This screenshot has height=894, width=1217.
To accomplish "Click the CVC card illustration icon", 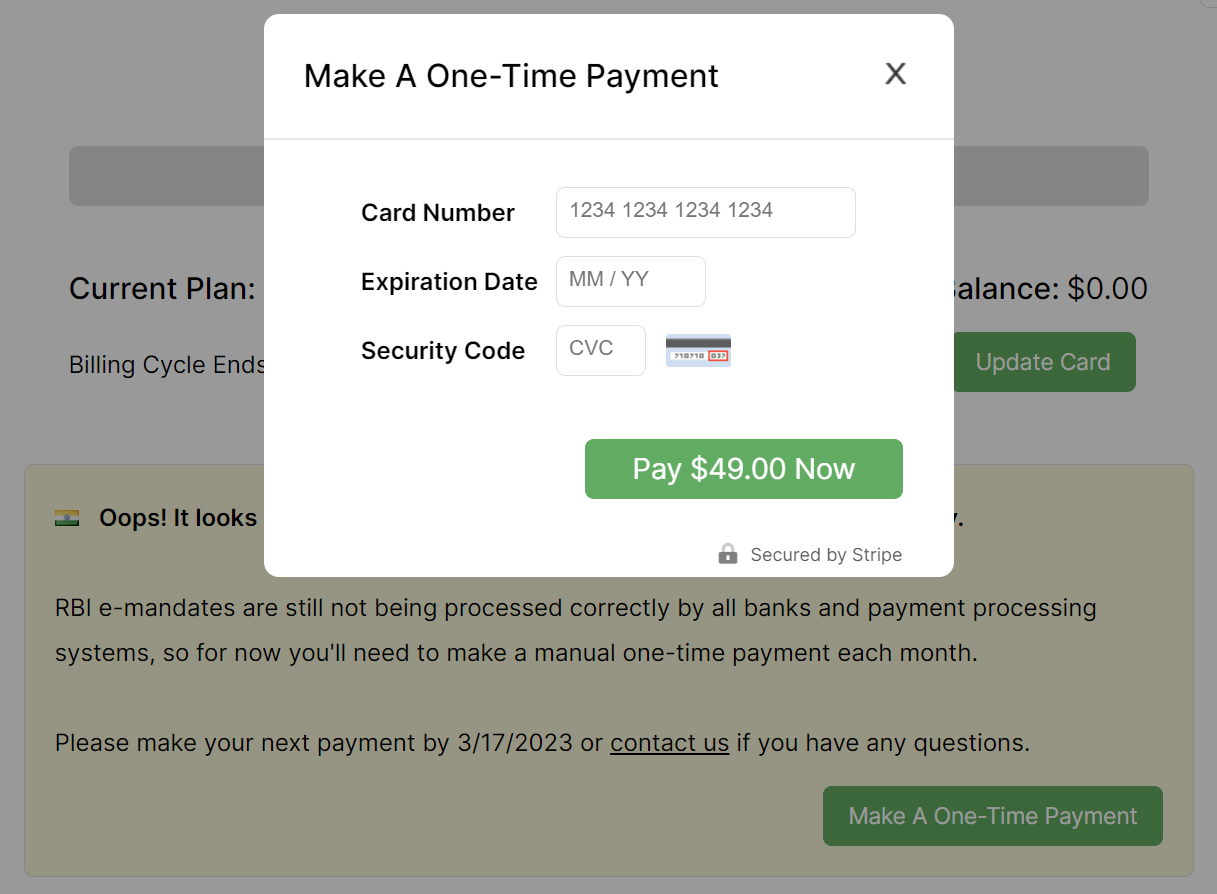I will click(x=698, y=351).
